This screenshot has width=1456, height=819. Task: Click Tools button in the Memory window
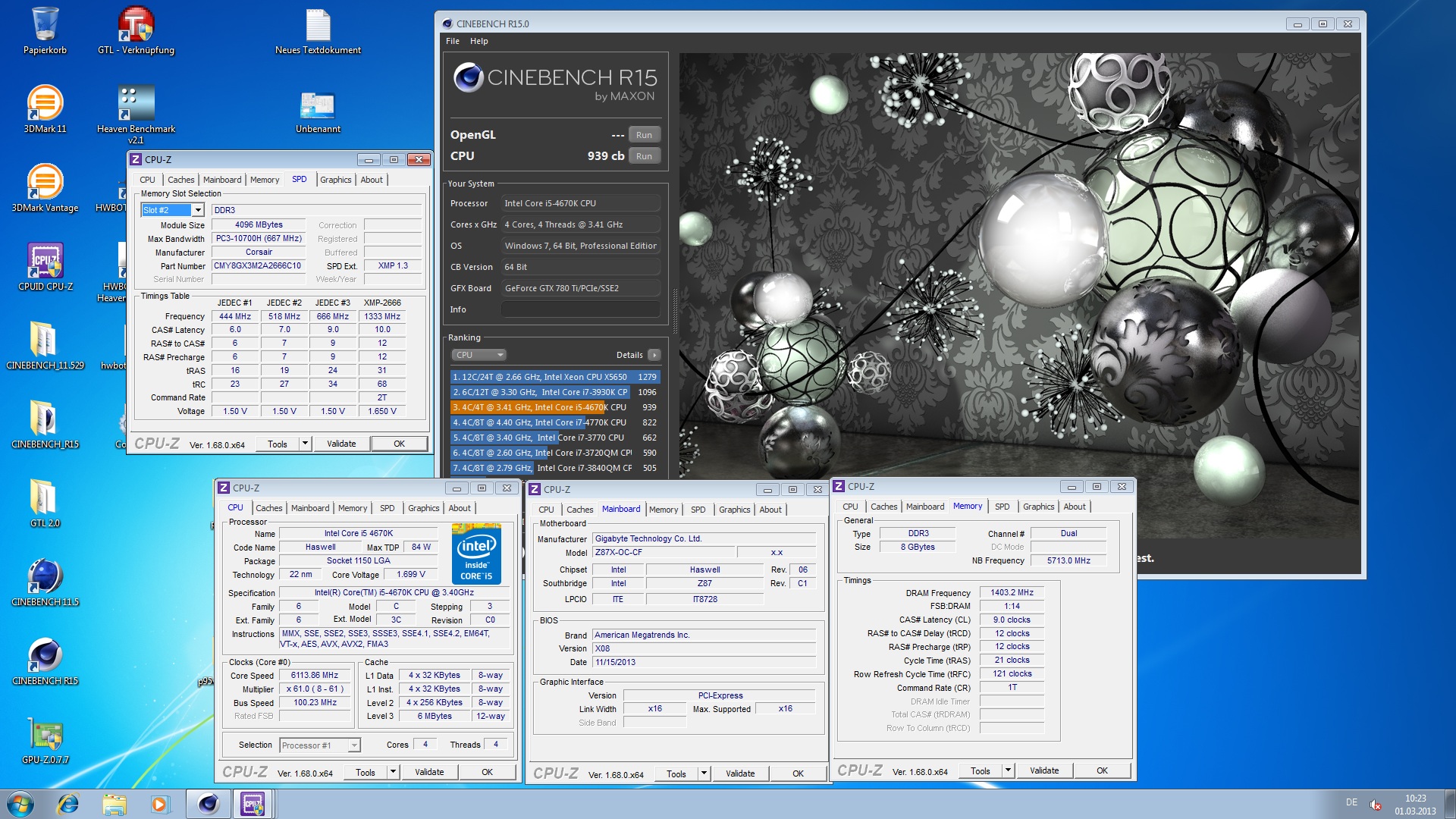pyautogui.click(x=980, y=770)
